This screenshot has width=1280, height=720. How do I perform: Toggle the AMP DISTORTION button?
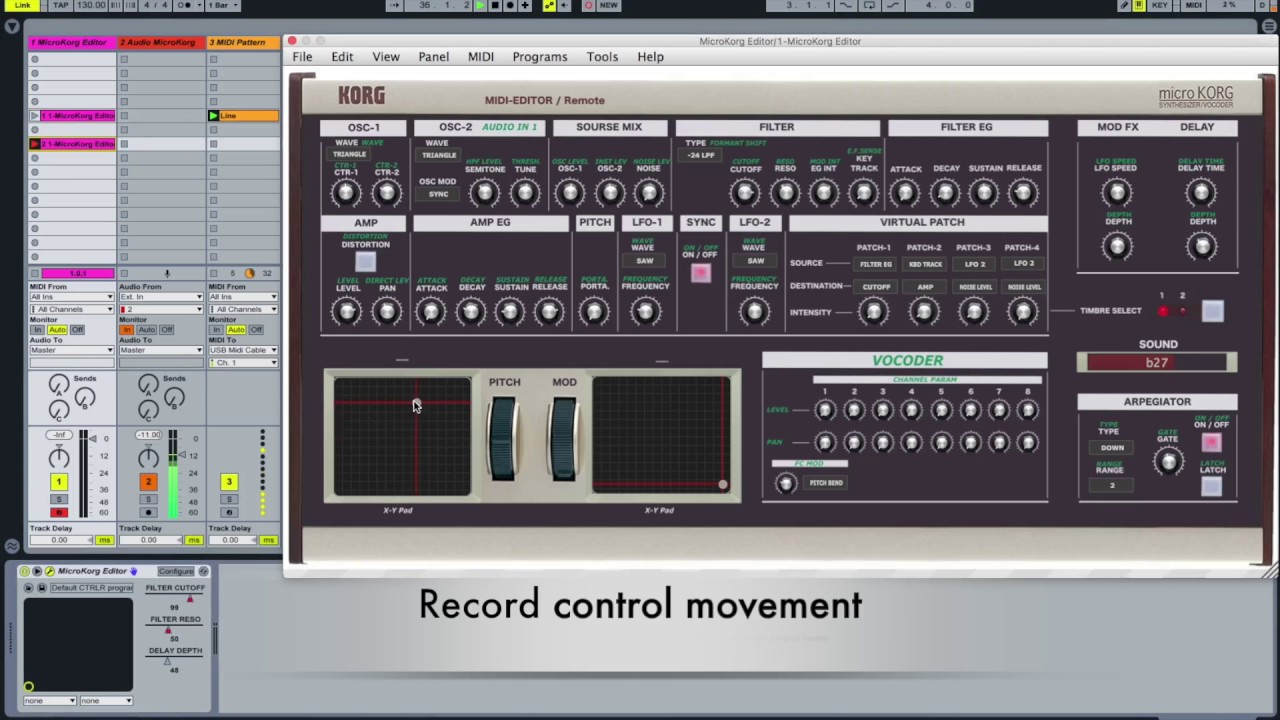(365, 263)
